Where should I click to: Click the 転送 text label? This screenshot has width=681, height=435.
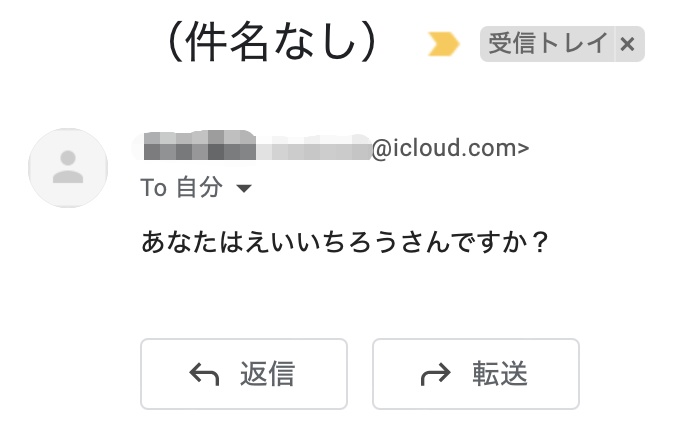[500, 374]
